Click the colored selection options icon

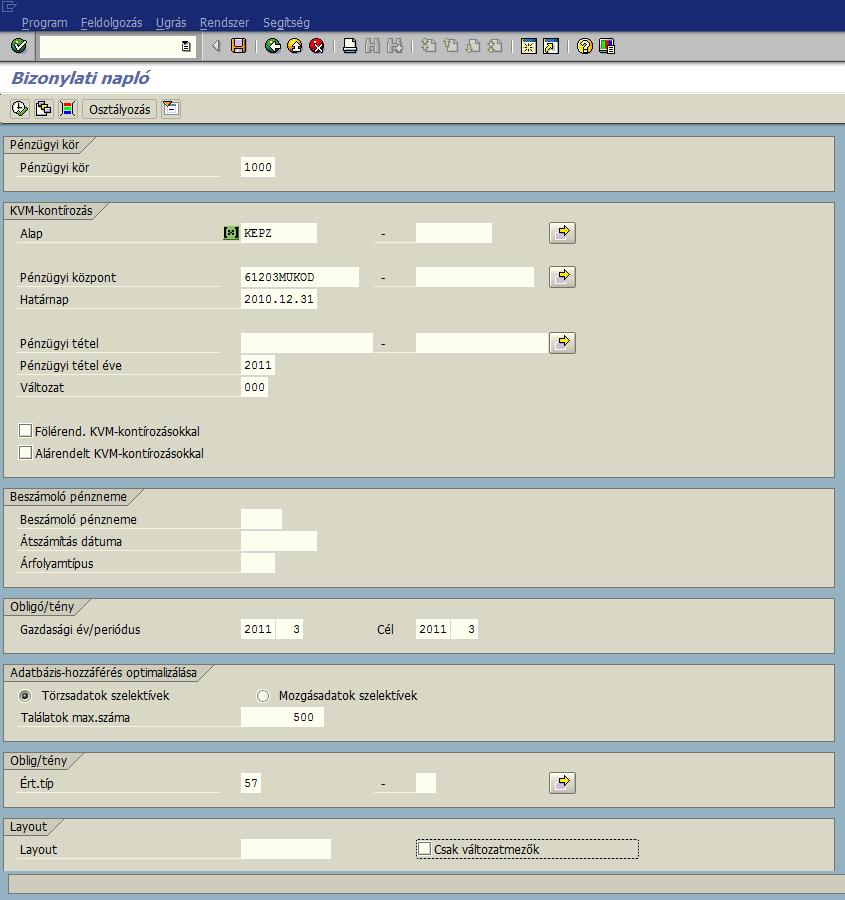[67, 108]
